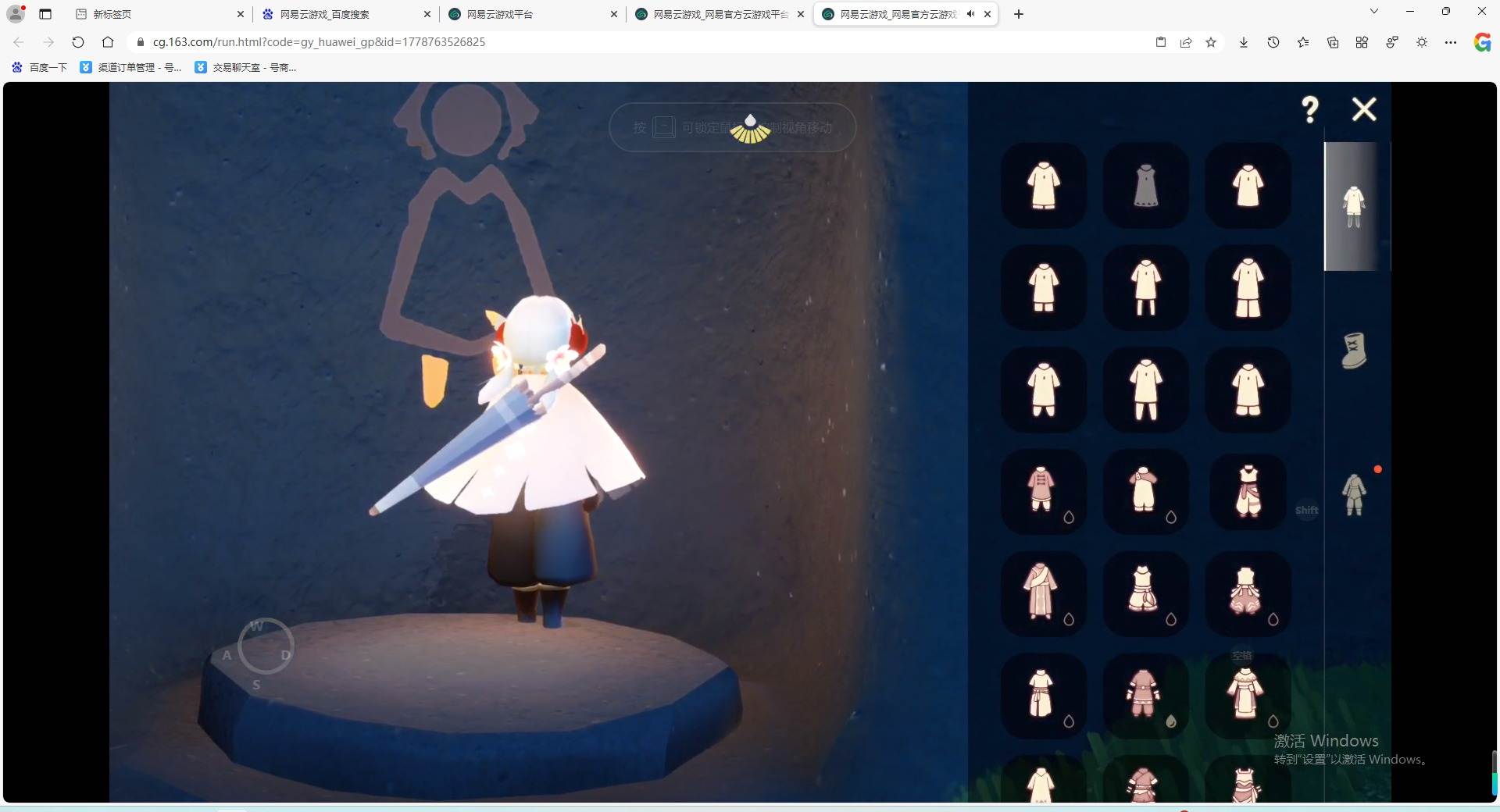
Task: Choose the first cream tunic in the top row
Action: coord(1044,186)
